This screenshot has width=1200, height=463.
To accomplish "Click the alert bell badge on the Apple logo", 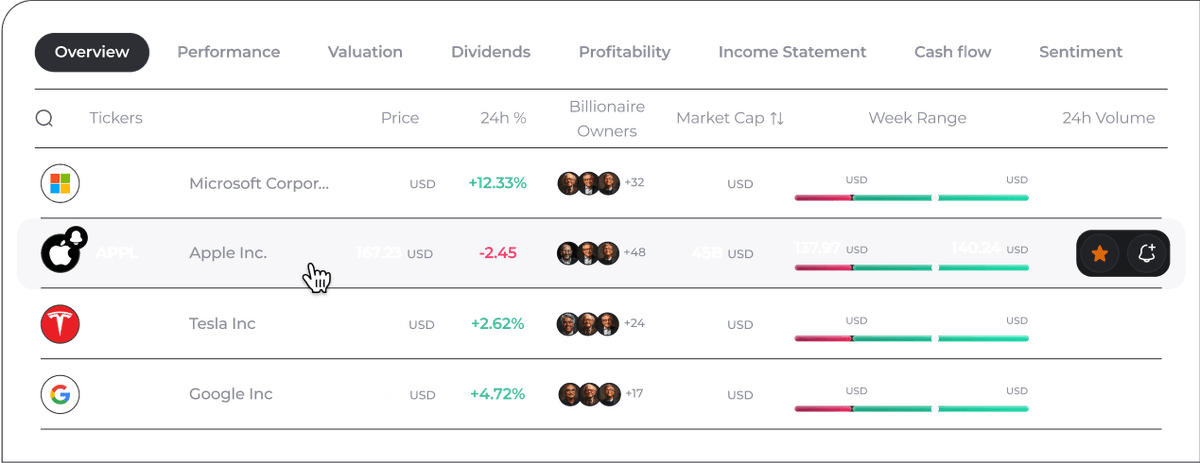I will pos(77,238).
